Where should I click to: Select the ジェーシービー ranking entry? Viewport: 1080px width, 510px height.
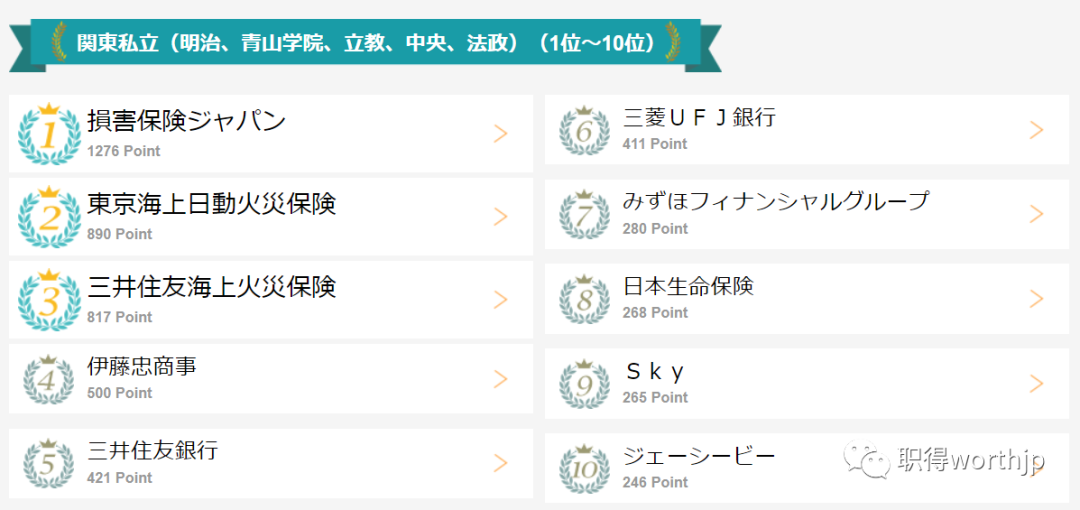[807, 468]
